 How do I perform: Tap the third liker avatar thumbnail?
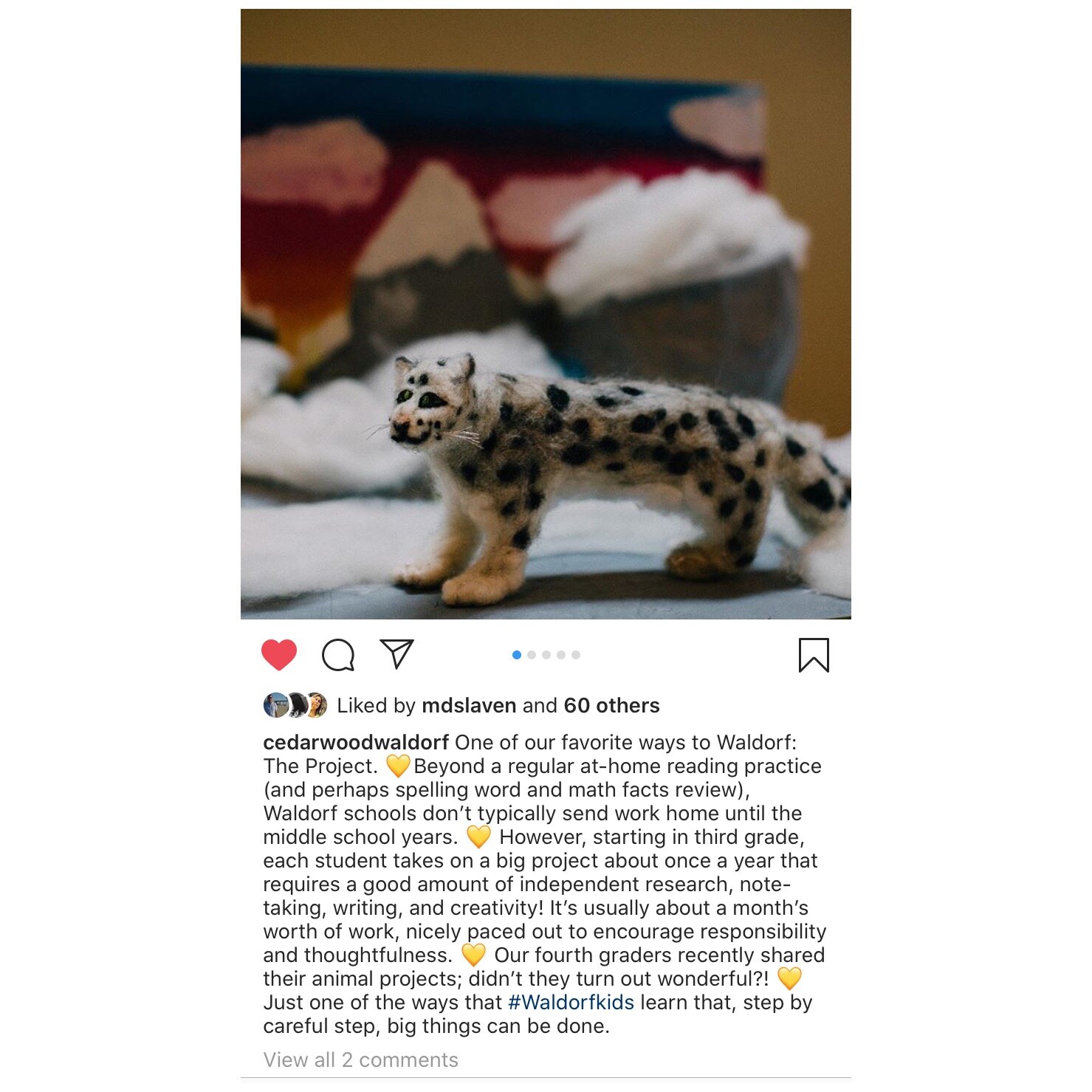(x=316, y=705)
